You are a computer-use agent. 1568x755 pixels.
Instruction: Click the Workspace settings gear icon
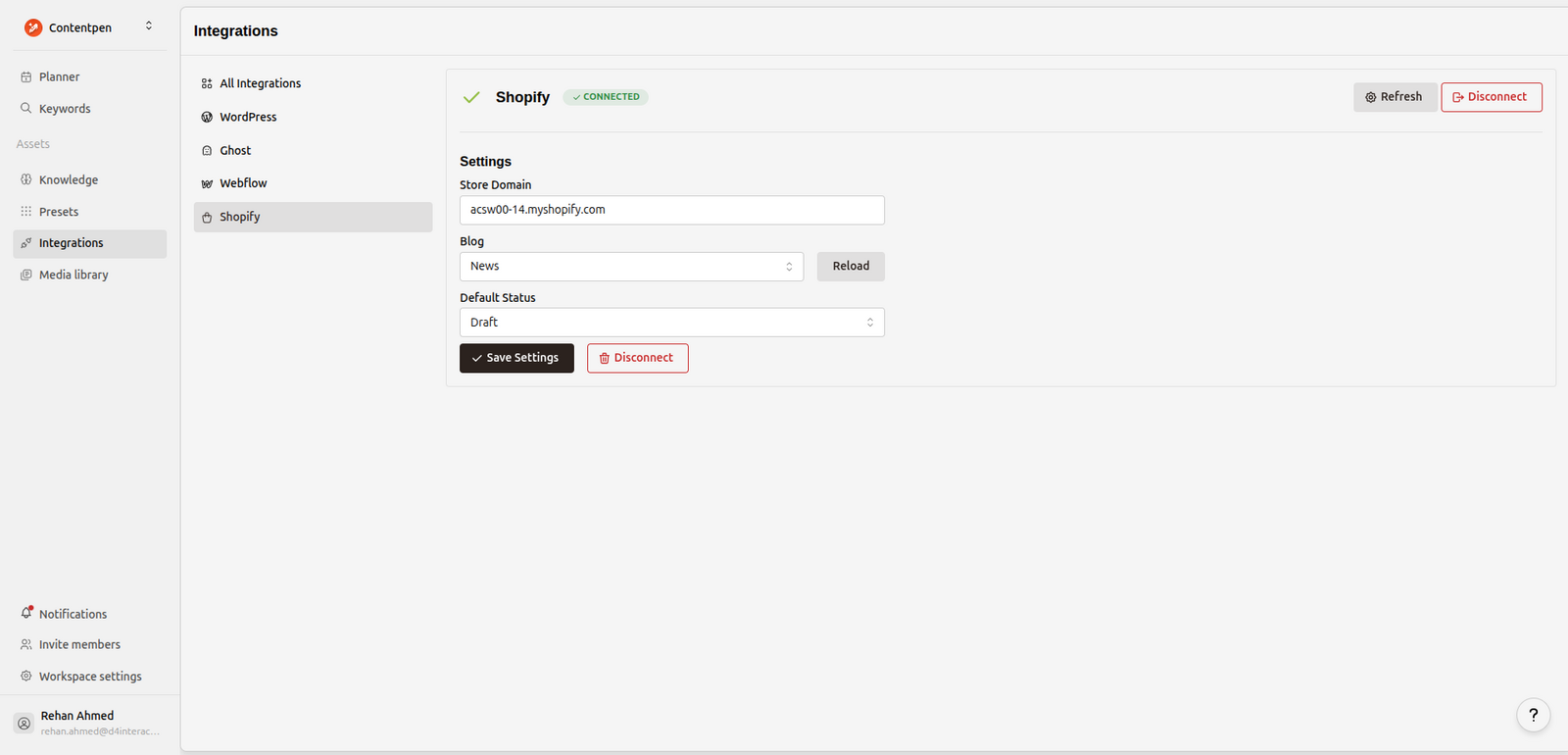click(x=26, y=676)
